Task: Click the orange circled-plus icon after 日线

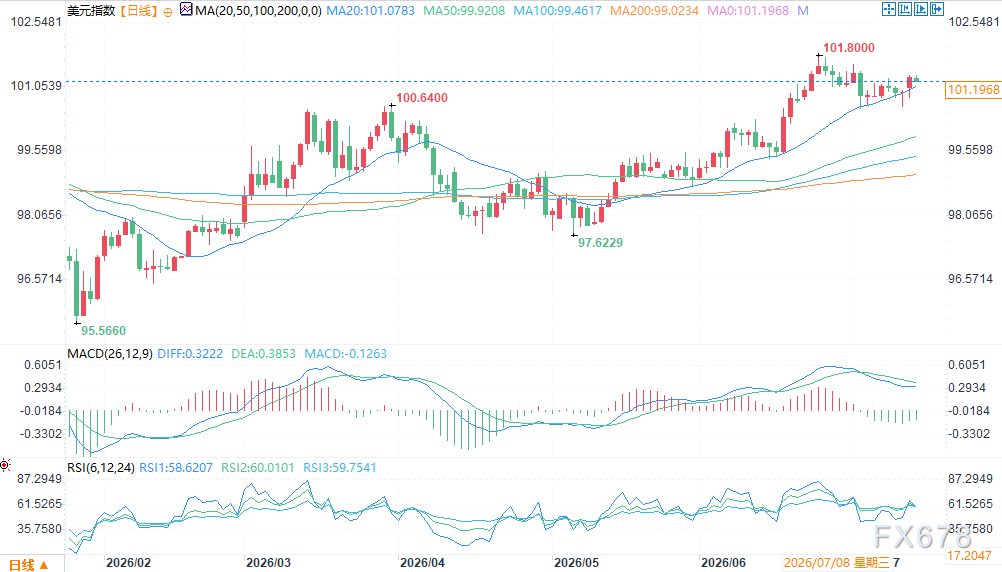Action: point(167,12)
